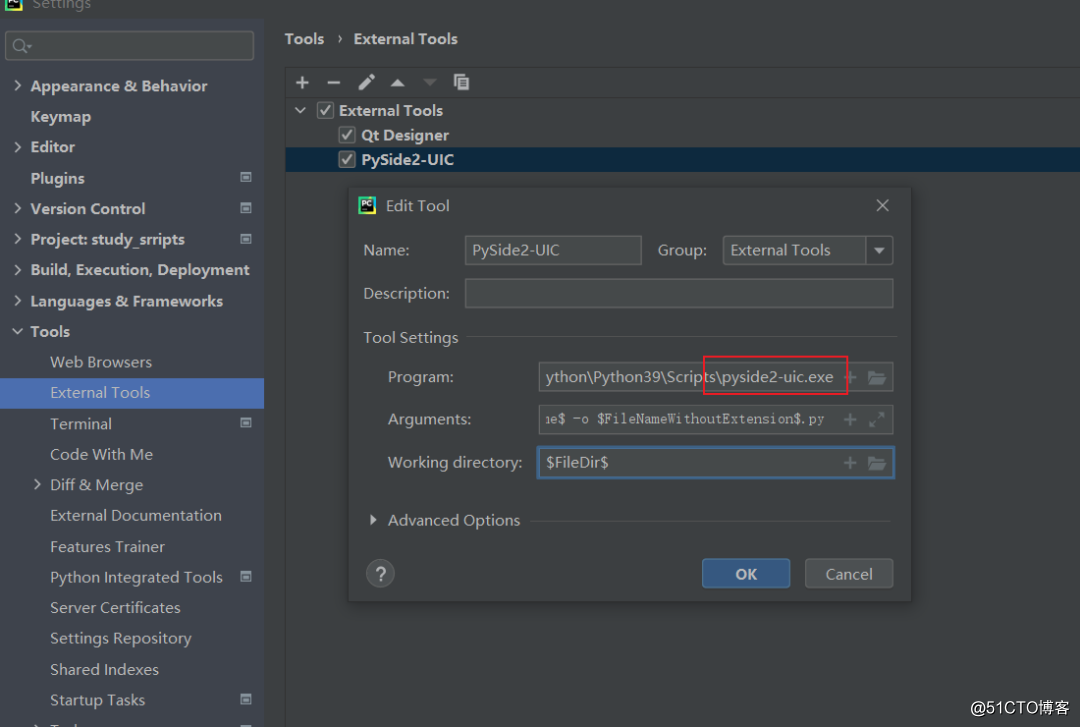Copy selected tool with duplicate icon

coord(461,83)
